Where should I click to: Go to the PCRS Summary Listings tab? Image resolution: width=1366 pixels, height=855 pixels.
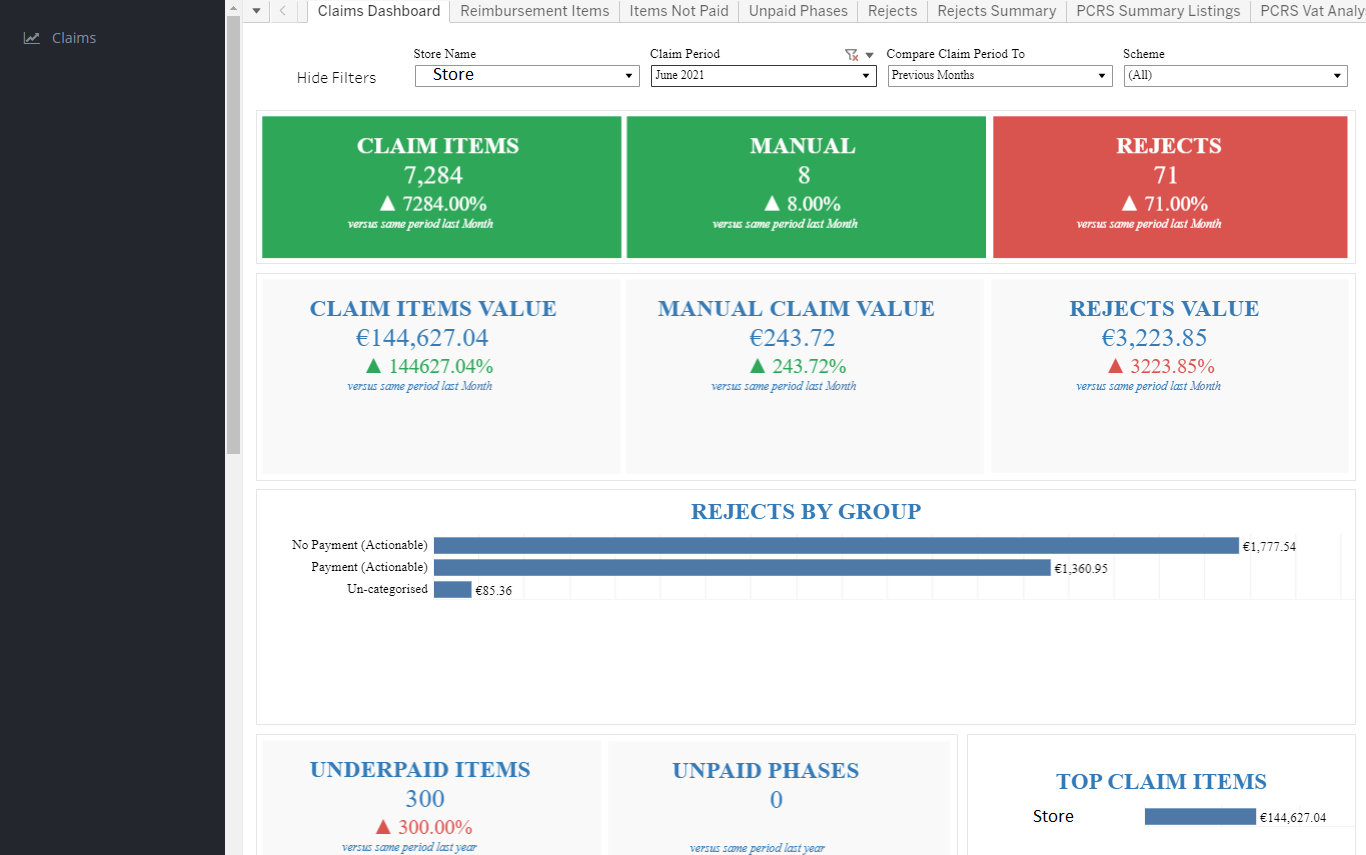coord(1158,11)
